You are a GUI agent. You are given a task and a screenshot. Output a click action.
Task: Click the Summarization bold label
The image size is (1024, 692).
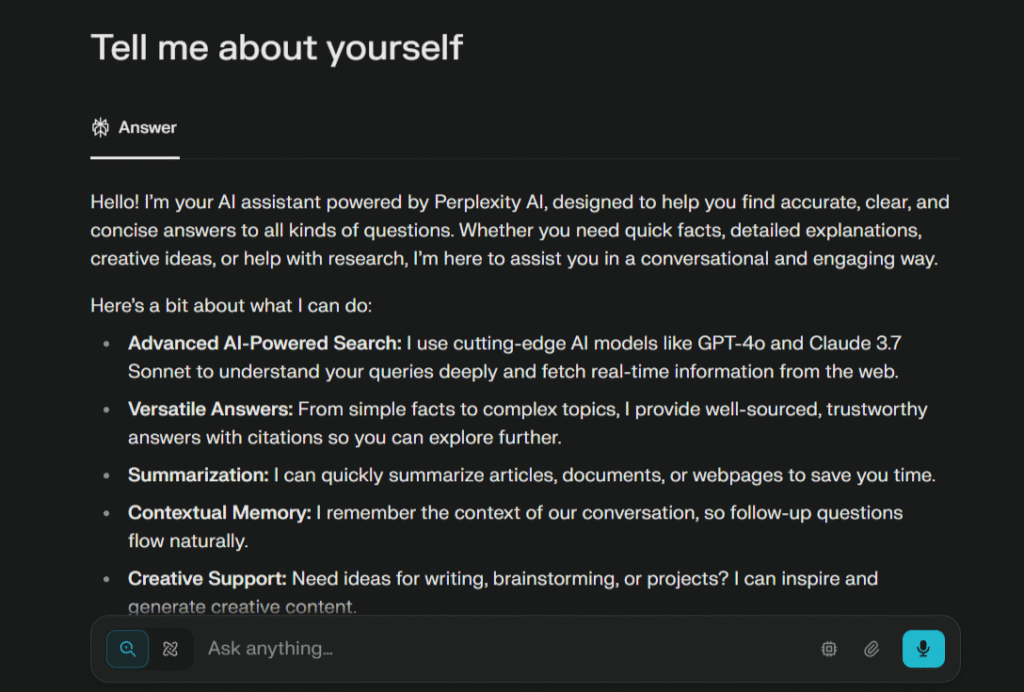(199, 475)
